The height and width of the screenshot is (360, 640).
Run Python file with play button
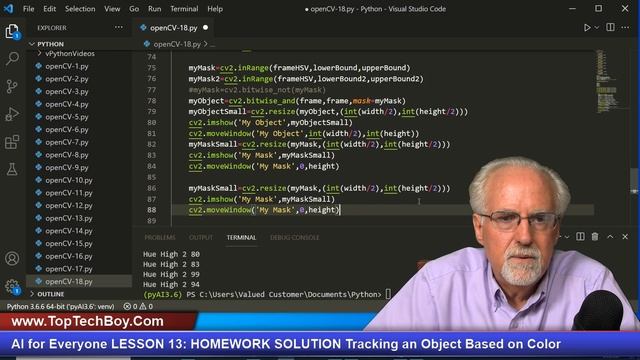(x=587, y=28)
